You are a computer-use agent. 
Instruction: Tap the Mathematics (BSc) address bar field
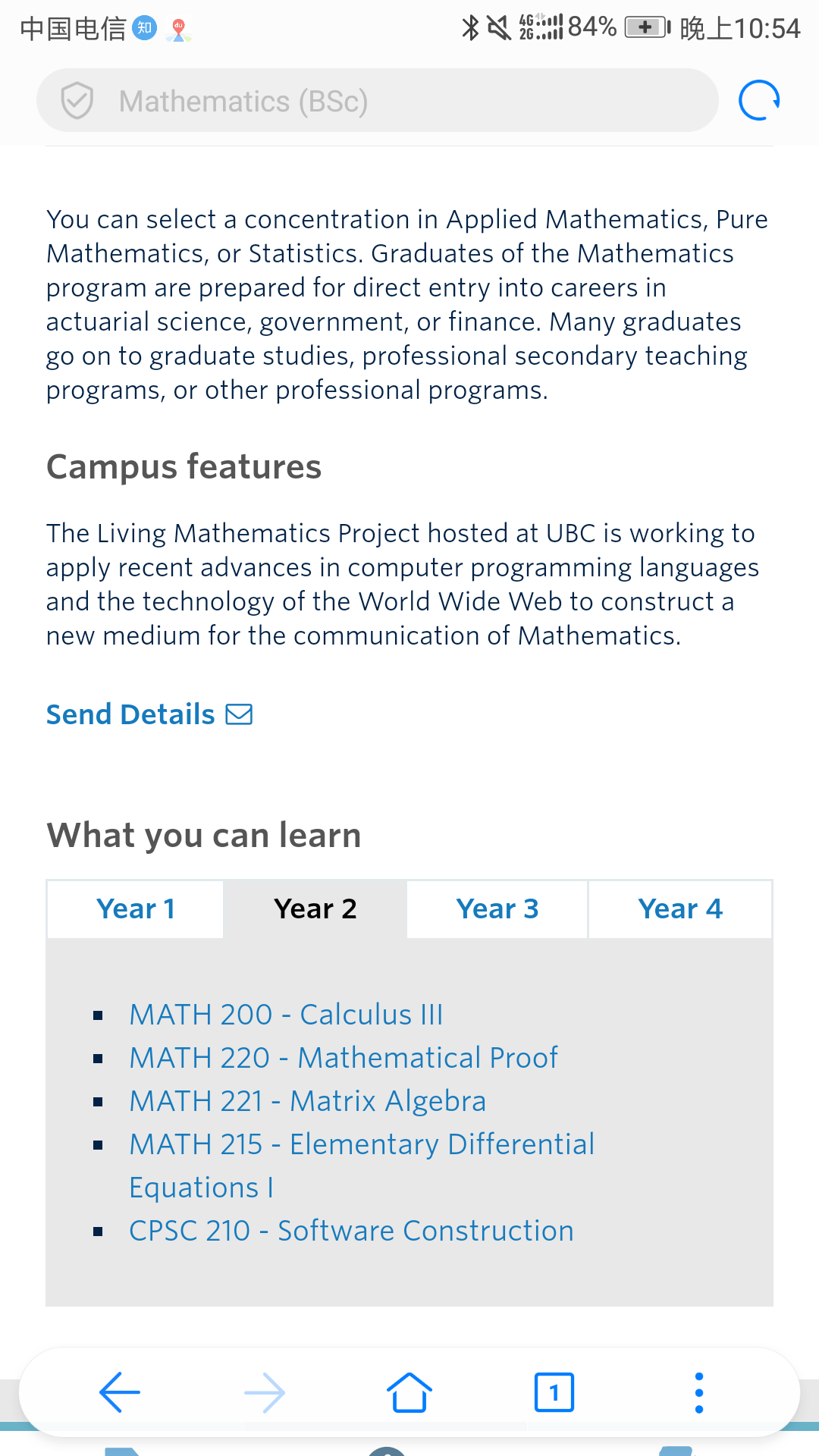coord(378,101)
